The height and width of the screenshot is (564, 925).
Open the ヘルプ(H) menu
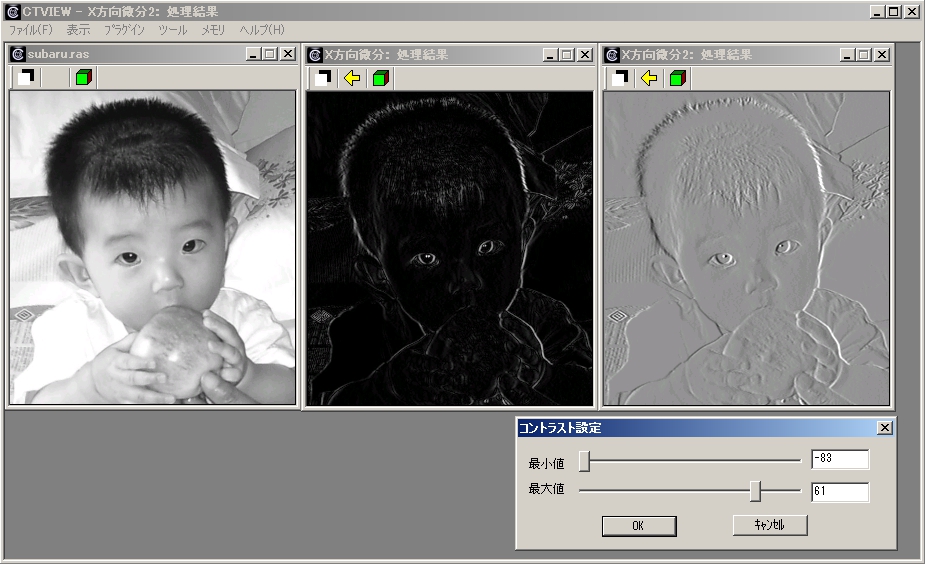262,30
